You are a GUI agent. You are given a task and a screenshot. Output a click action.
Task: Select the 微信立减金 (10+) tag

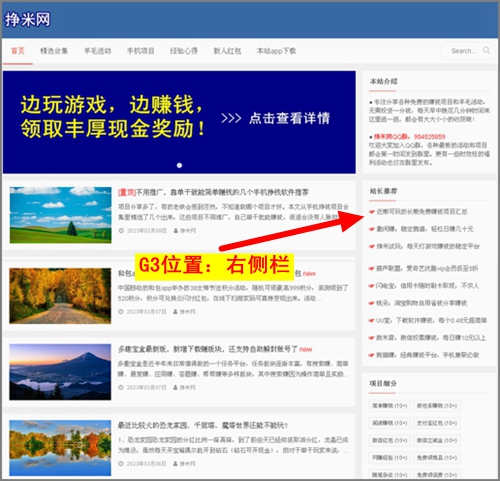pyautogui.click(x=437, y=440)
